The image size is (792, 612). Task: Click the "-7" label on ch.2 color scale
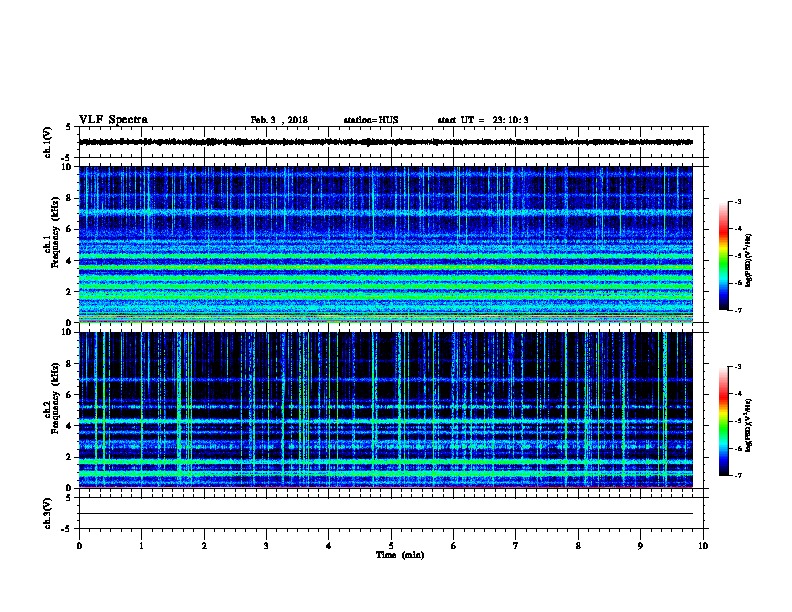(x=737, y=475)
